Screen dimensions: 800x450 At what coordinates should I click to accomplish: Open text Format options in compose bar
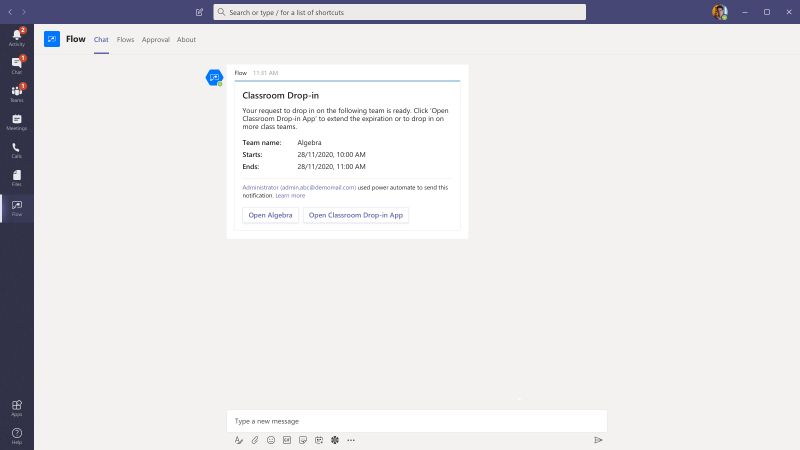(x=239, y=440)
